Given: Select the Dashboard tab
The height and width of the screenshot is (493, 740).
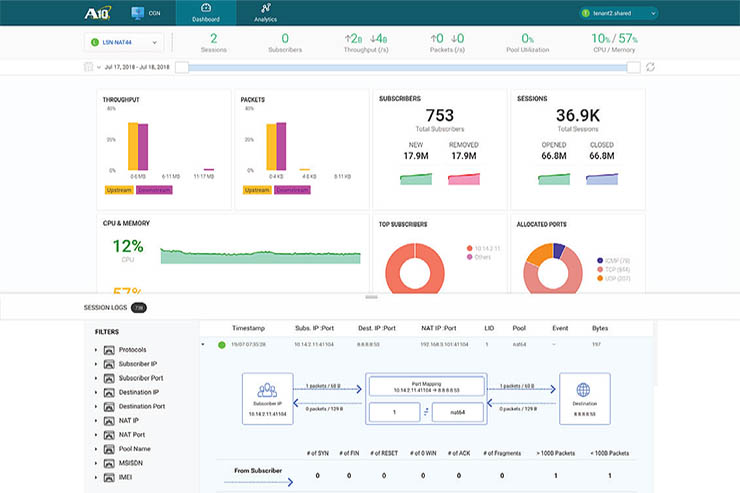Looking at the screenshot, I should (206, 13).
